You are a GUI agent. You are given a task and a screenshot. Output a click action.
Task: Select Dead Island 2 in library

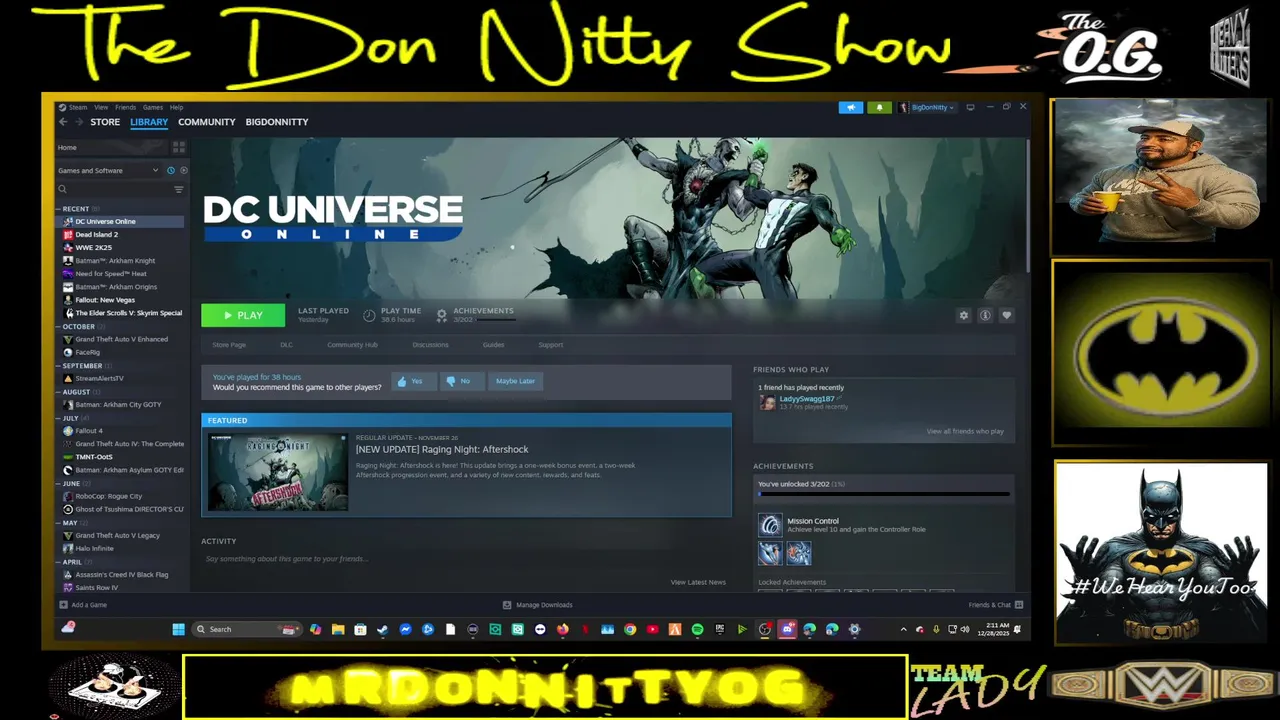[x=96, y=234]
